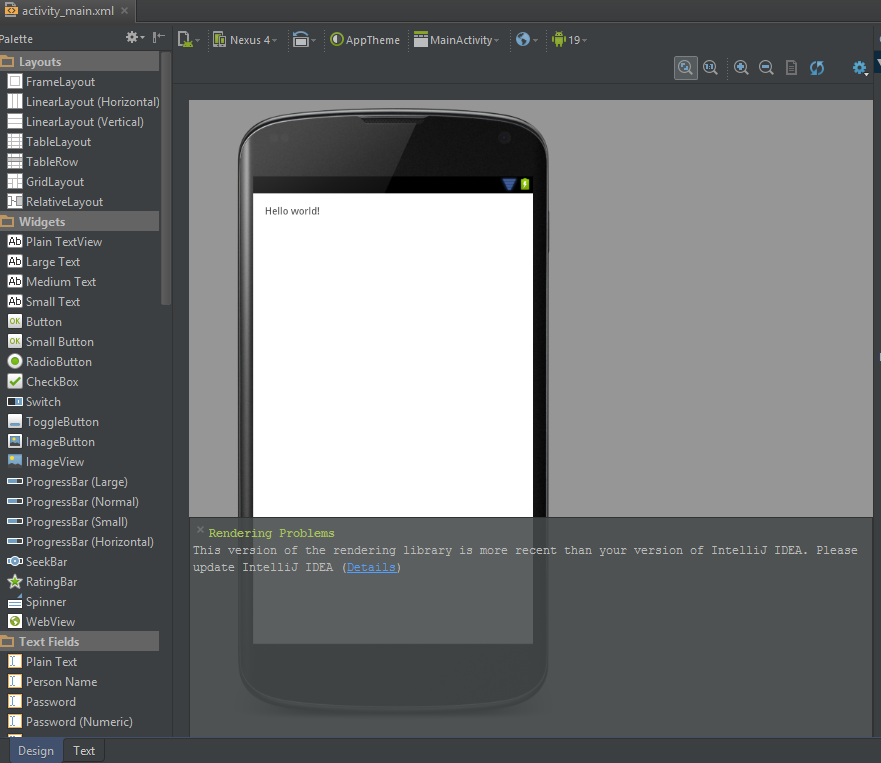Select ToggleButton in the palette
The height and width of the screenshot is (763, 881).
[53, 422]
